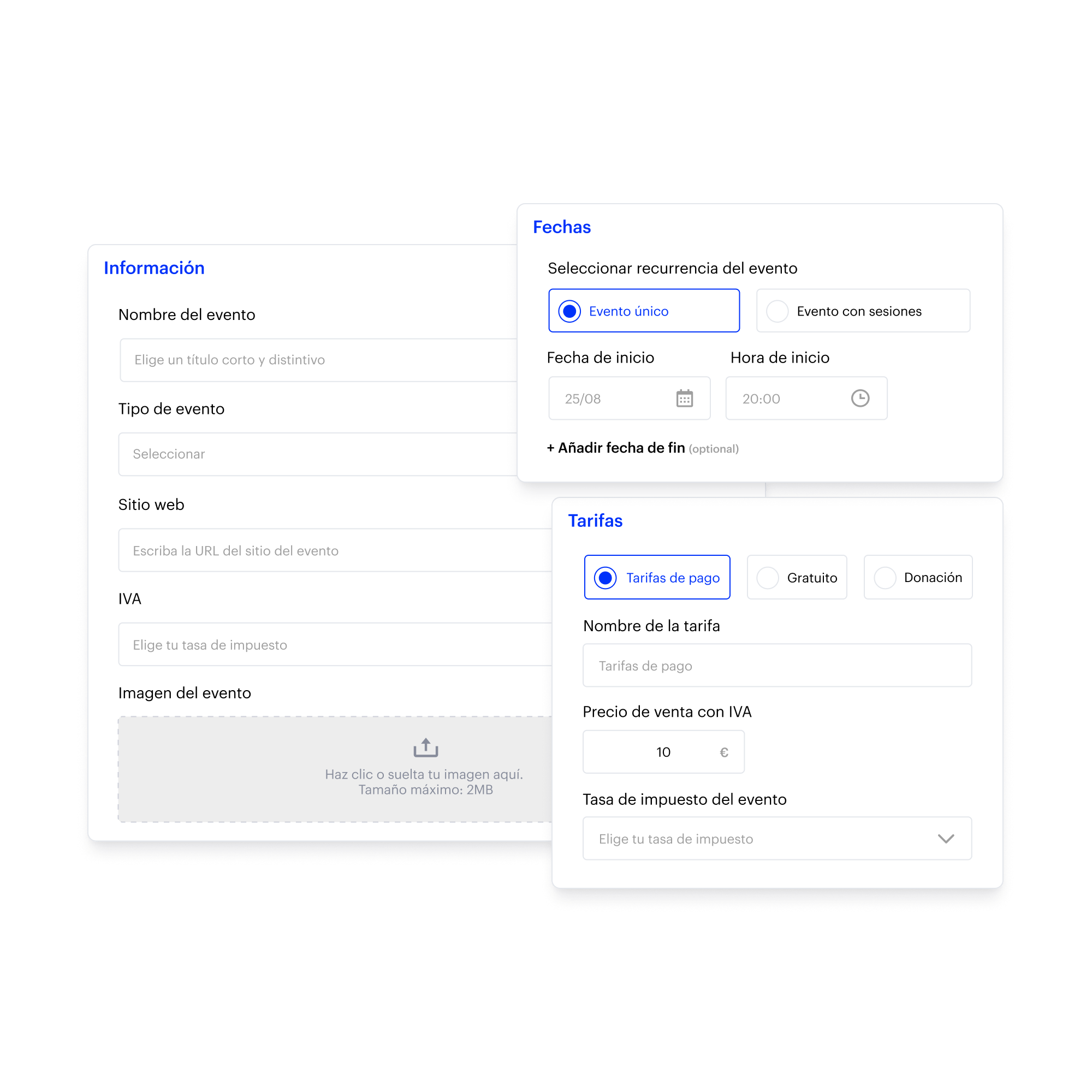Click the 25/08 start date field

click(629, 399)
